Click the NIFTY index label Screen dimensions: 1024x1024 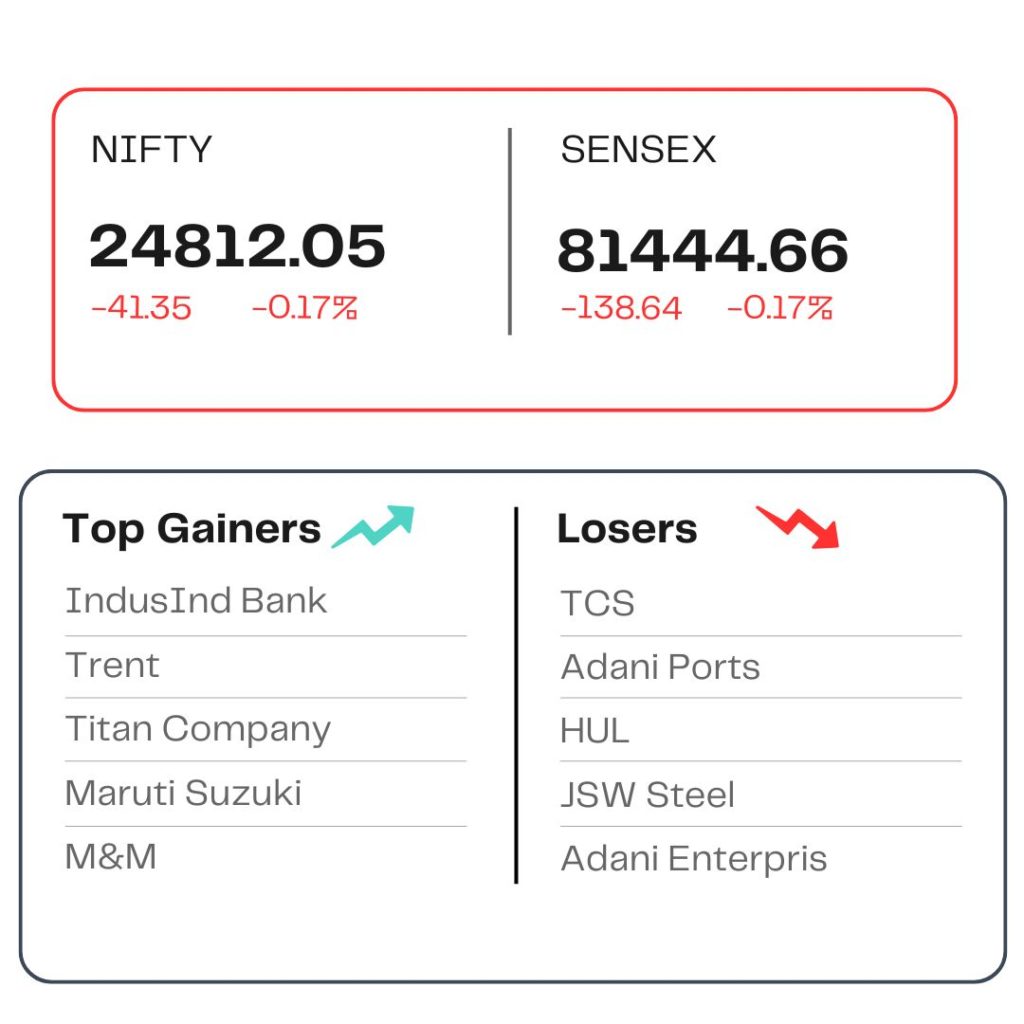pos(152,150)
